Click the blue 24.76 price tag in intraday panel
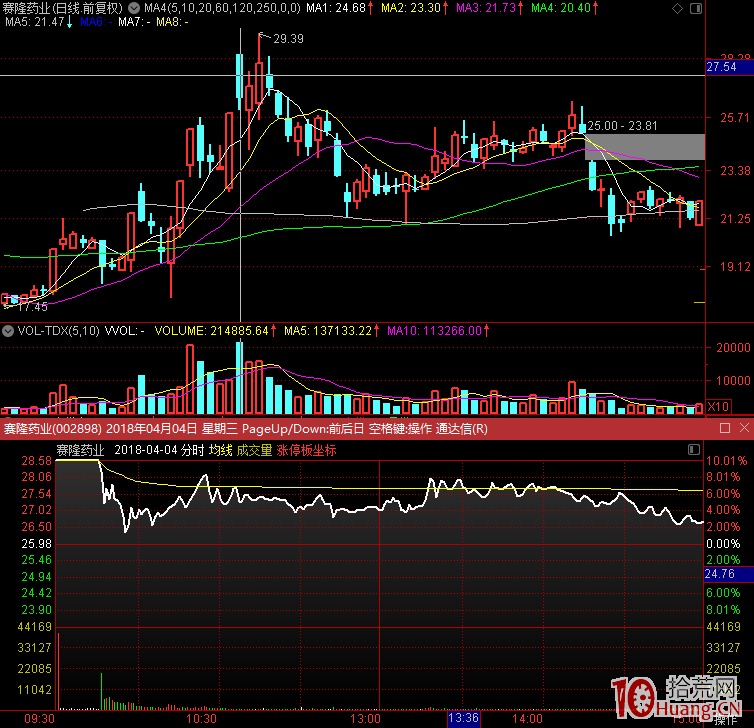754x728 pixels. (x=720, y=575)
